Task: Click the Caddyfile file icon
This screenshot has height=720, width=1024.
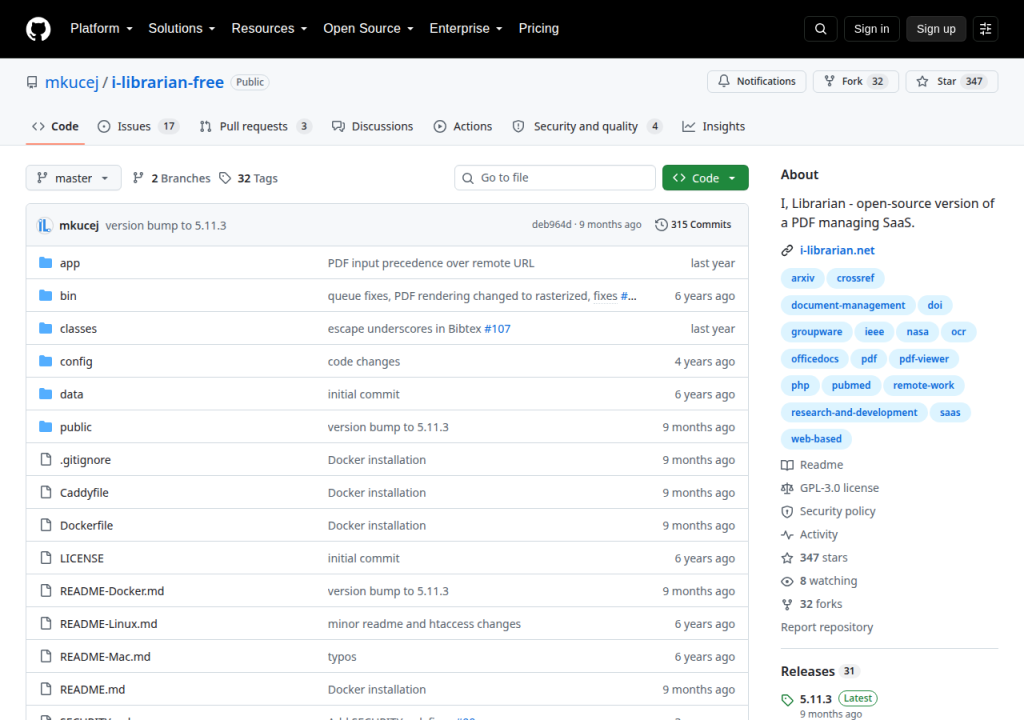Action: [45, 492]
